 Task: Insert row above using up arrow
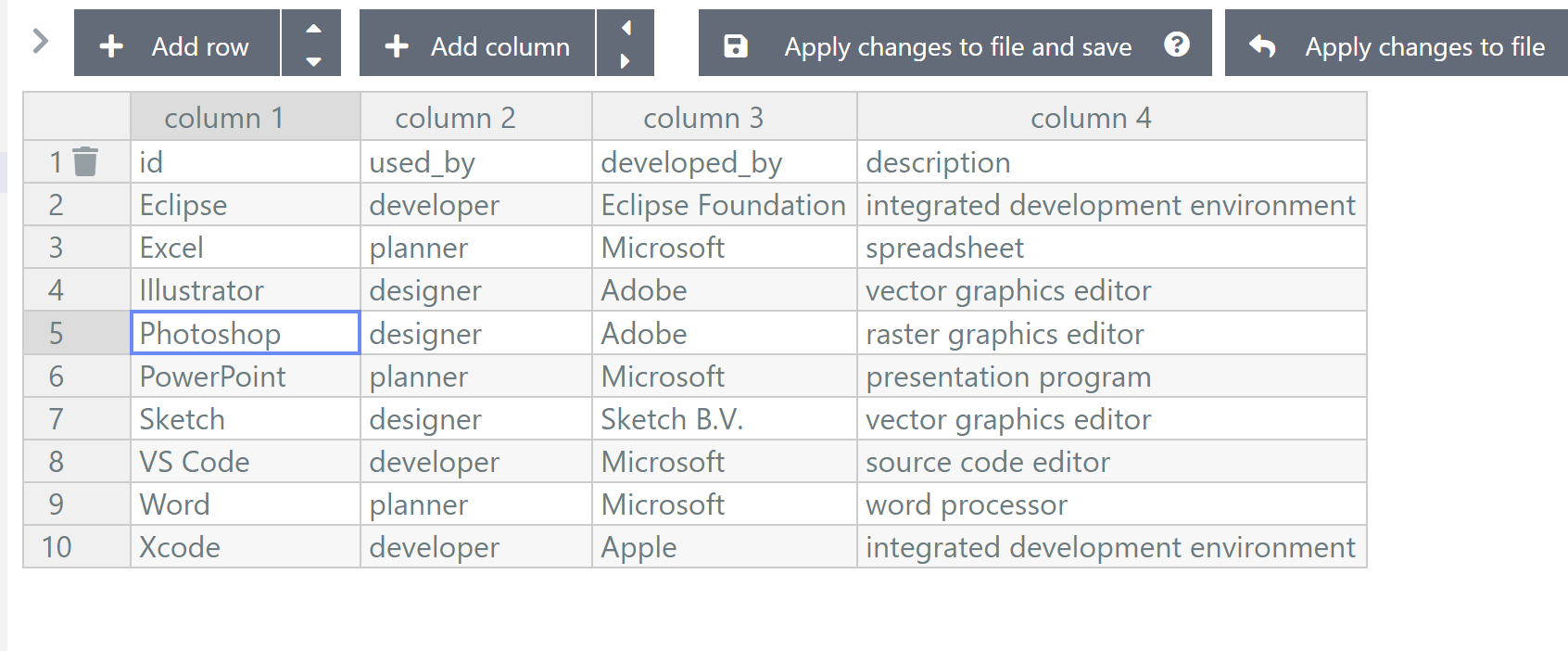click(313, 28)
